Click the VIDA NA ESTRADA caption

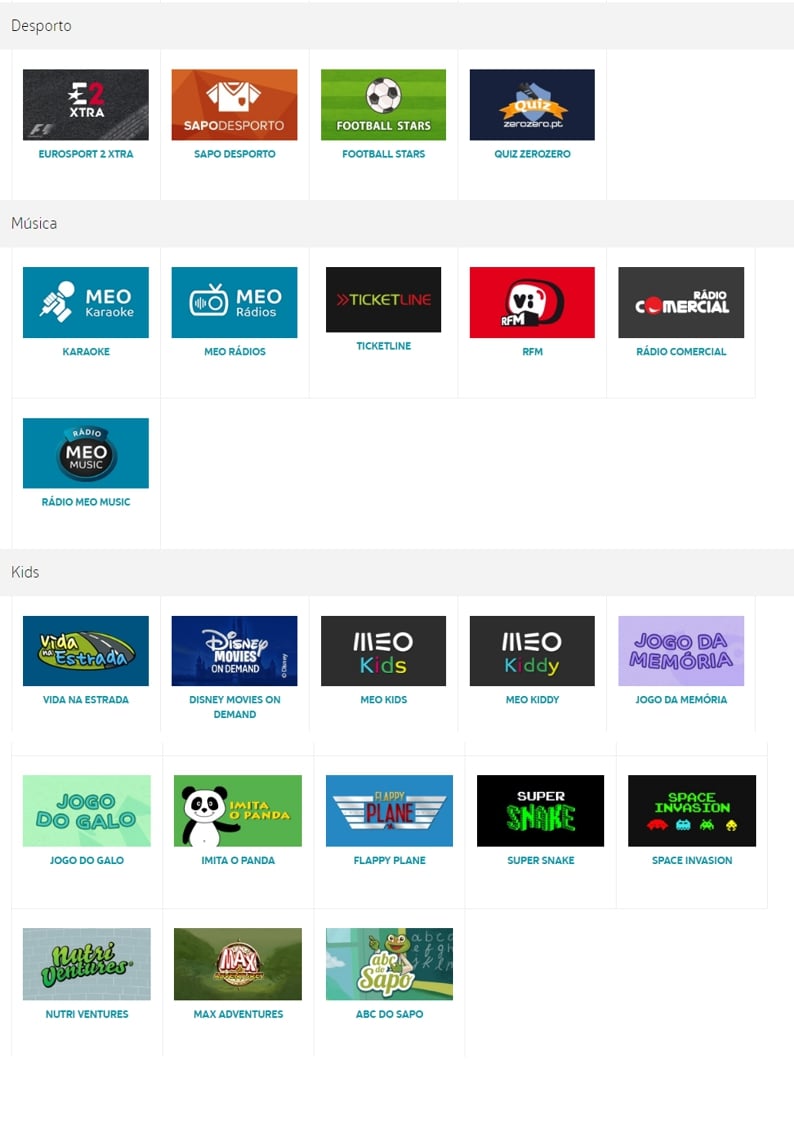(x=86, y=700)
